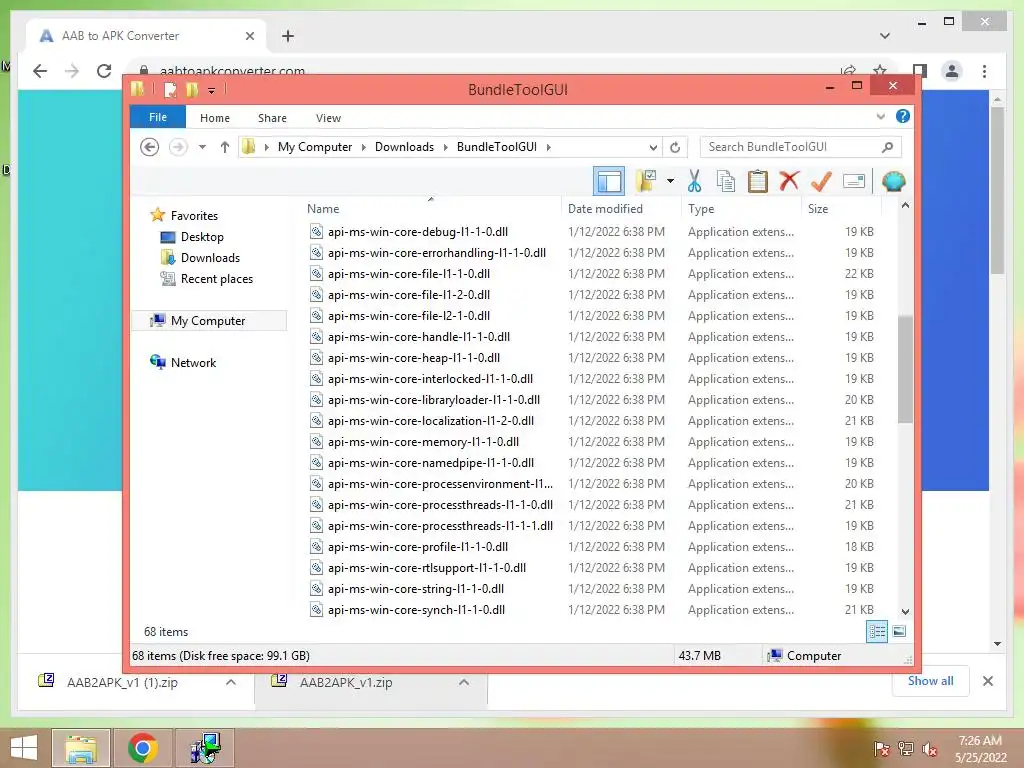Select api-ms-win-core-memory-l1-1-0.dll file
The width and height of the screenshot is (1024, 768).
pyautogui.click(x=423, y=442)
